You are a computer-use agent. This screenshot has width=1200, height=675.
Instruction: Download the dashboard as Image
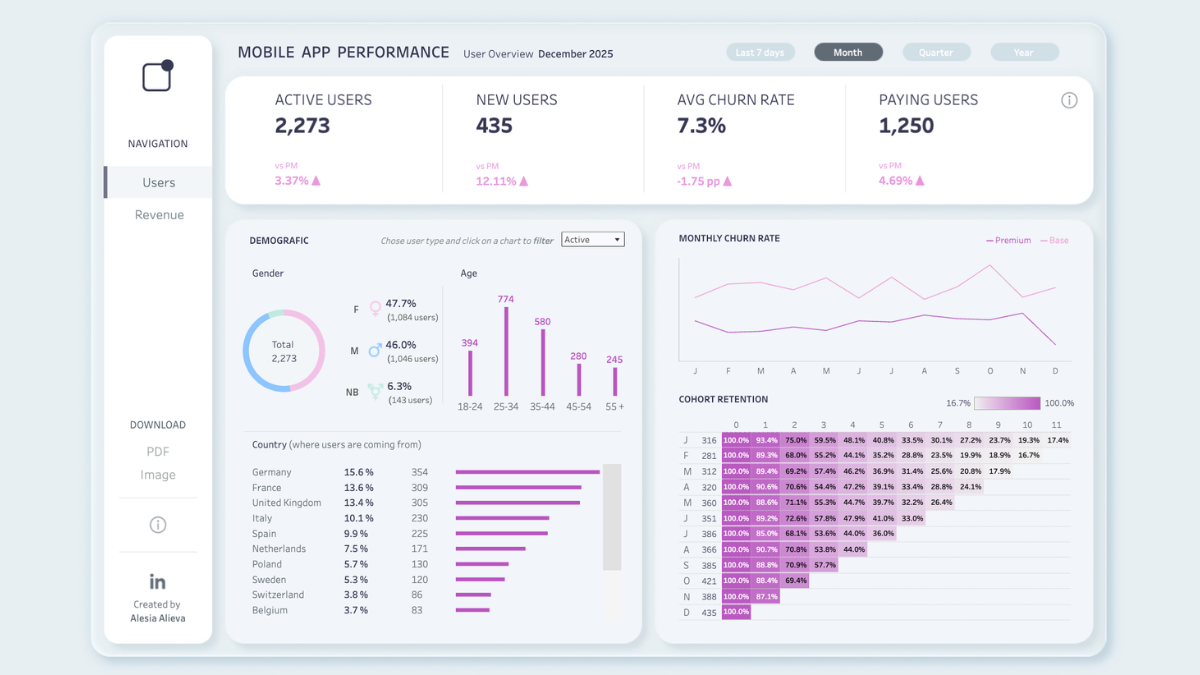point(158,475)
